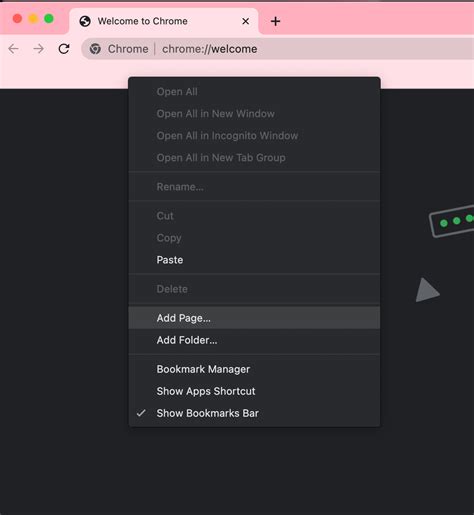Click the Chrome site info icon
The height and width of the screenshot is (515, 474).
point(95,49)
